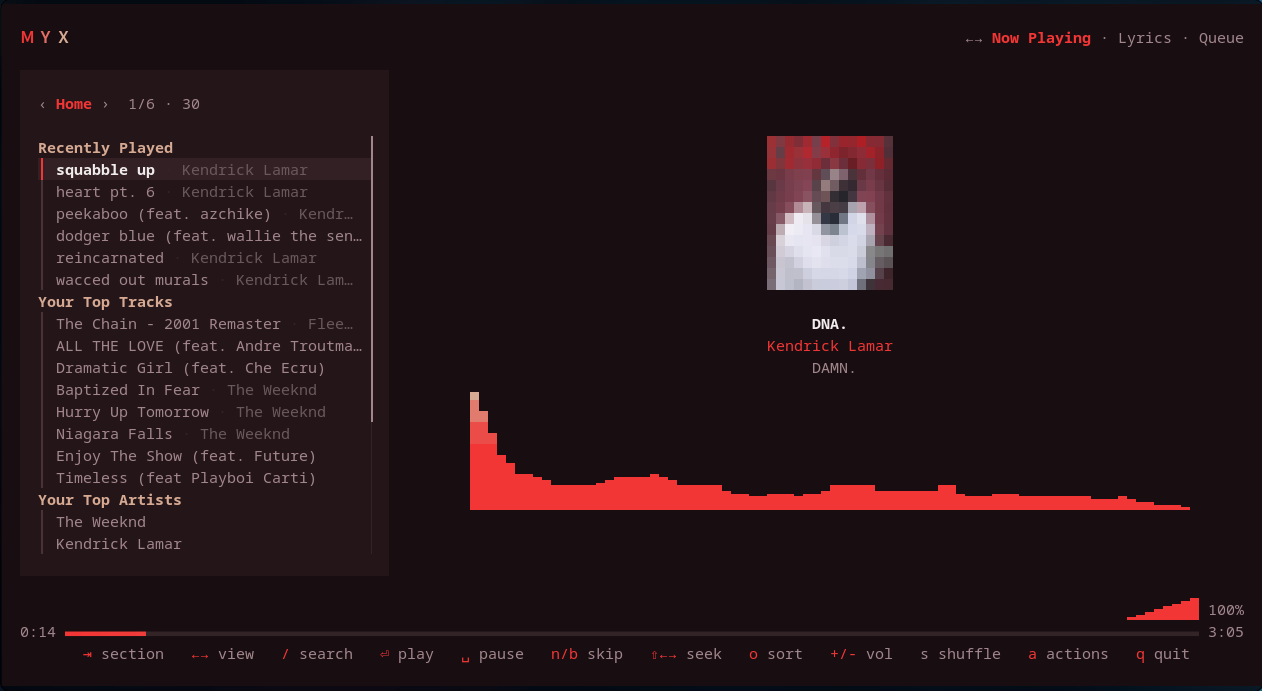1262x691 pixels.
Task: Open the Lyrics view
Action: point(1145,38)
